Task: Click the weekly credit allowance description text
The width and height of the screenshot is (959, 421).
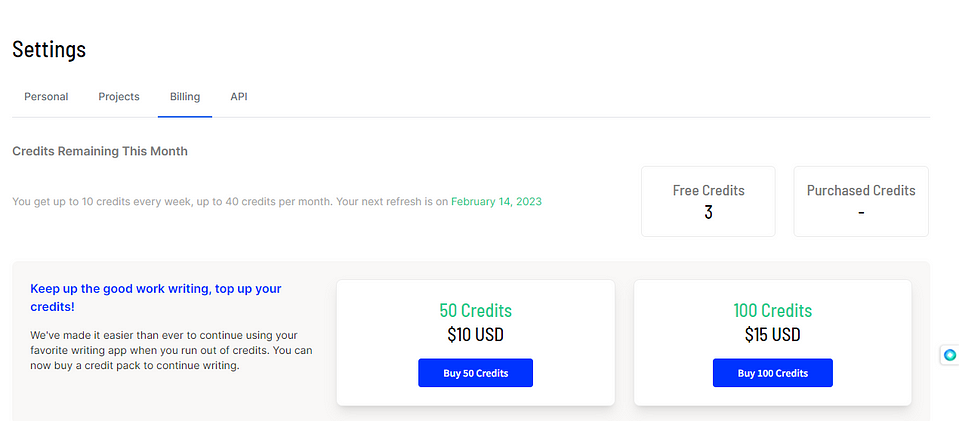Action: (x=230, y=201)
